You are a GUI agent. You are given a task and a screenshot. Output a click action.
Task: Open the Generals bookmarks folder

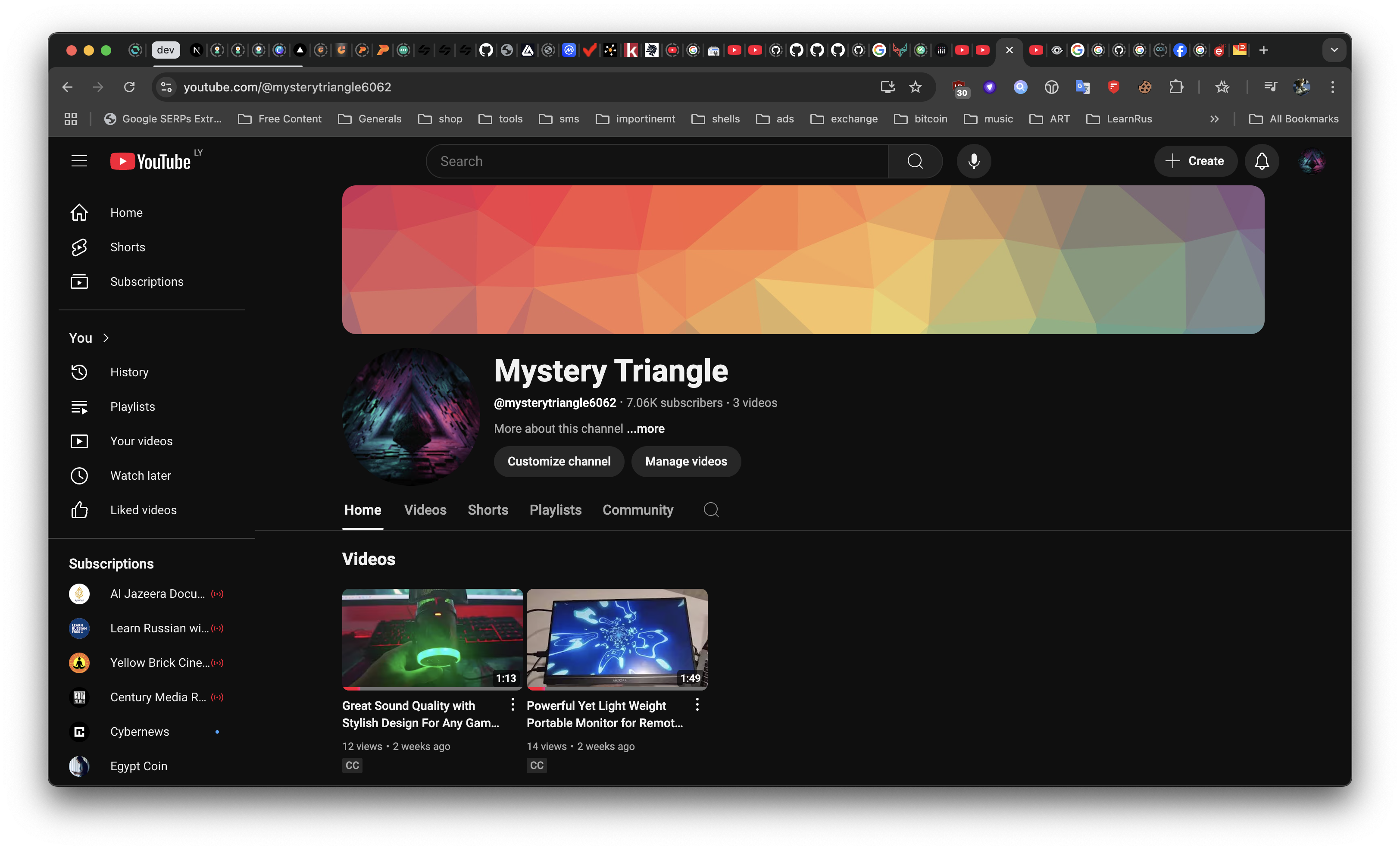[x=369, y=119]
